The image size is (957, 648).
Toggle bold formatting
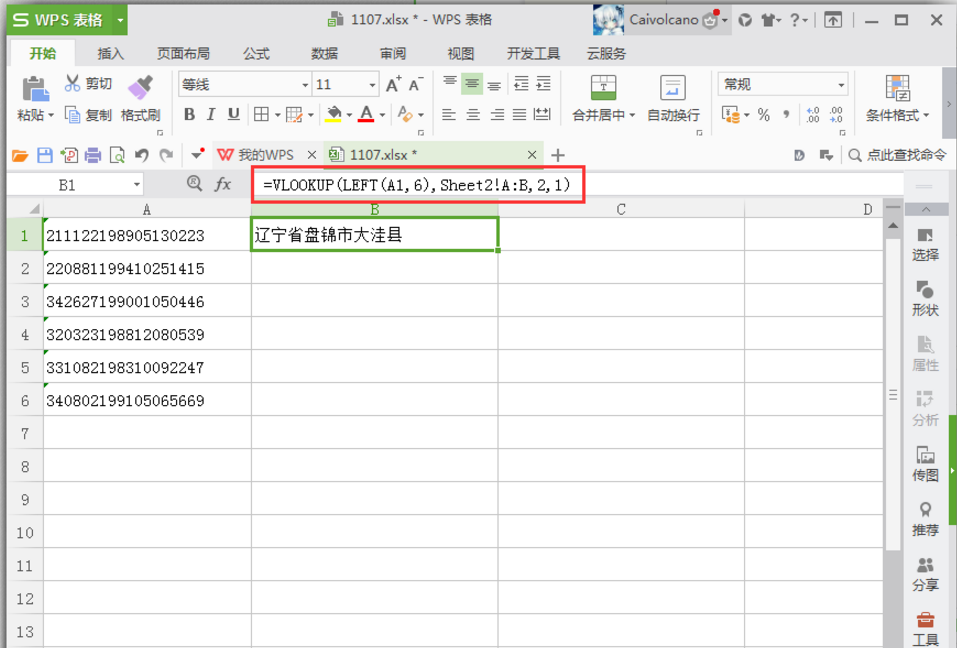click(189, 114)
